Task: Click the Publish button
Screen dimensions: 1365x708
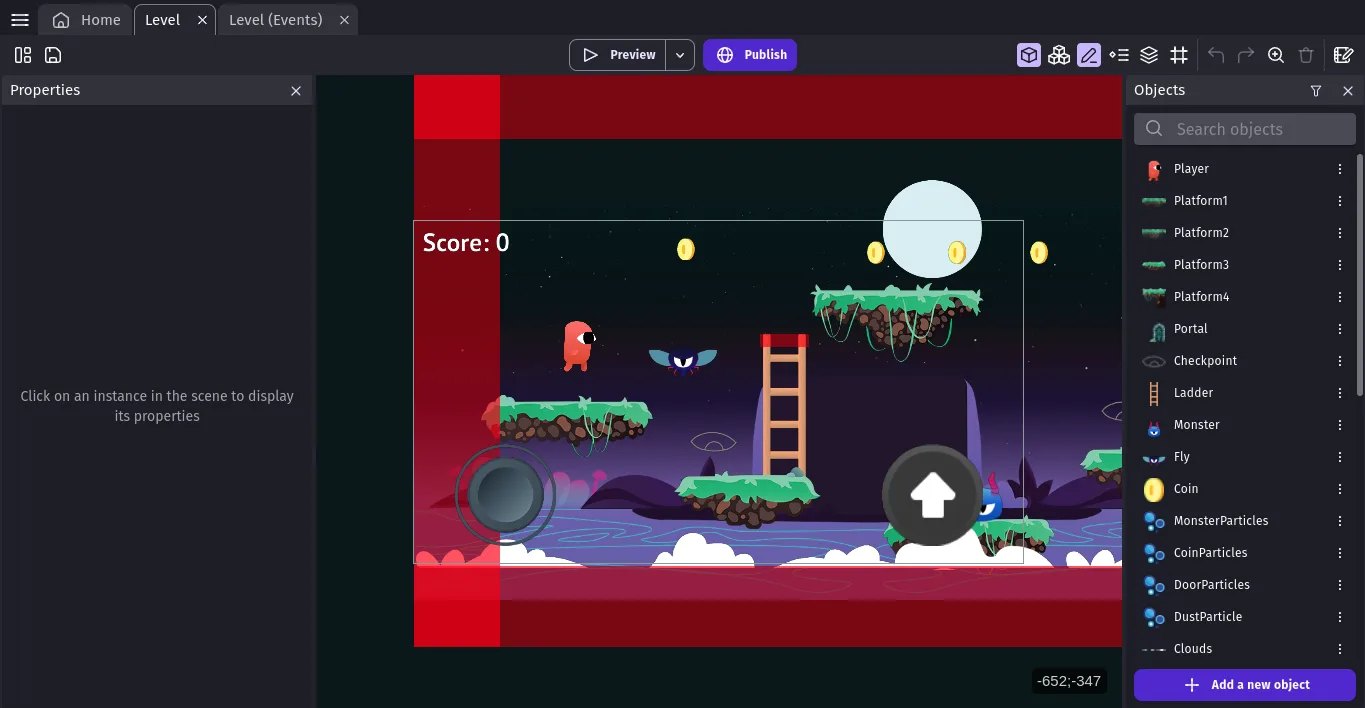Action: (x=750, y=55)
